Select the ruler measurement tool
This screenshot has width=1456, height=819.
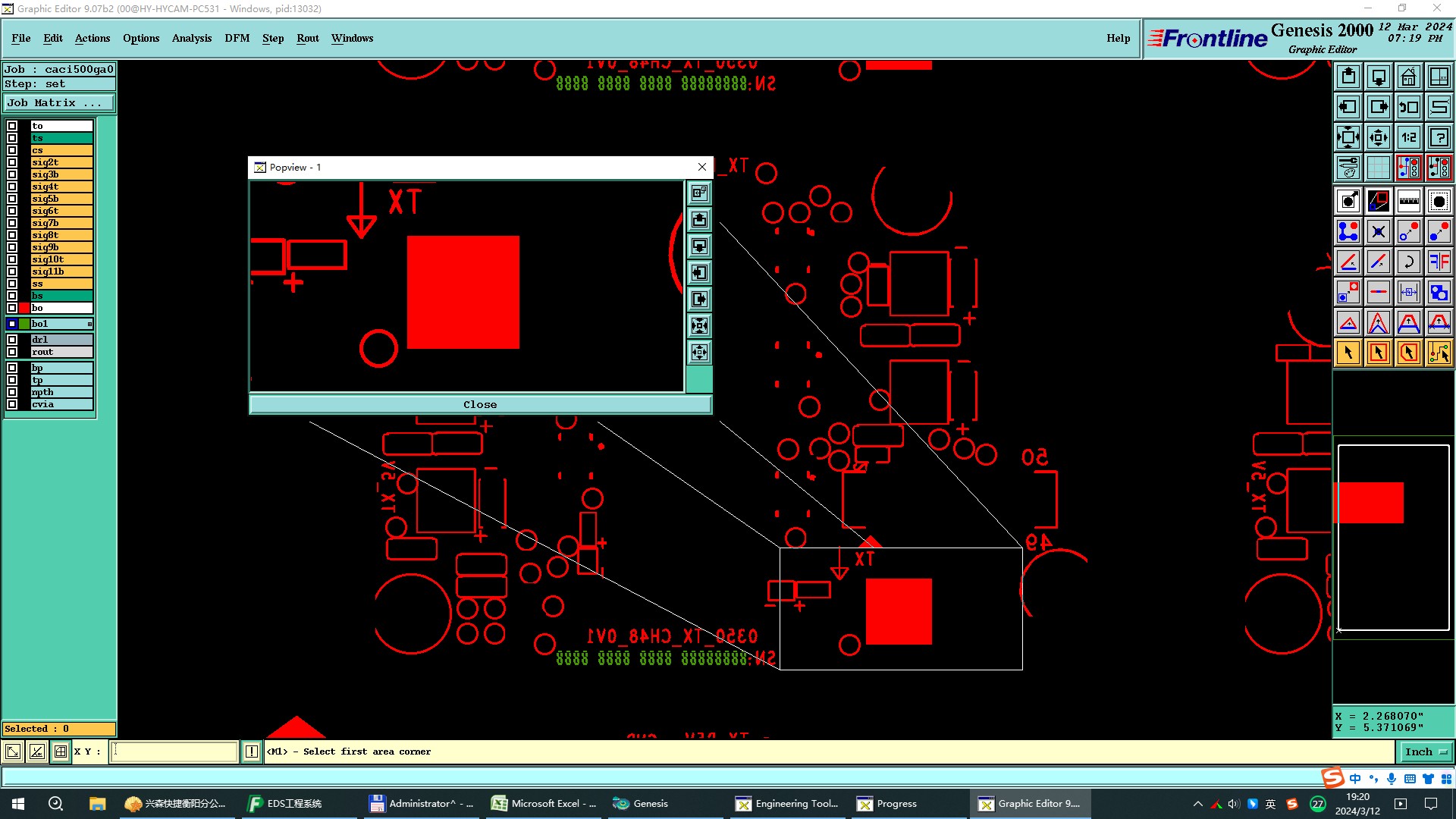(x=1408, y=201)
